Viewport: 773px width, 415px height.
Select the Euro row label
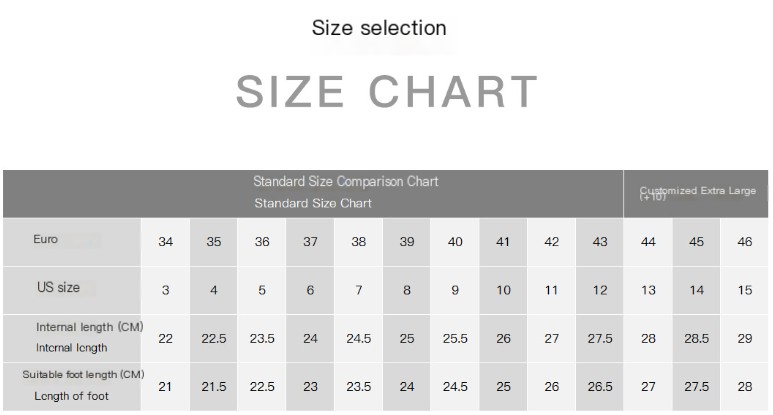(x=46, y=240)
